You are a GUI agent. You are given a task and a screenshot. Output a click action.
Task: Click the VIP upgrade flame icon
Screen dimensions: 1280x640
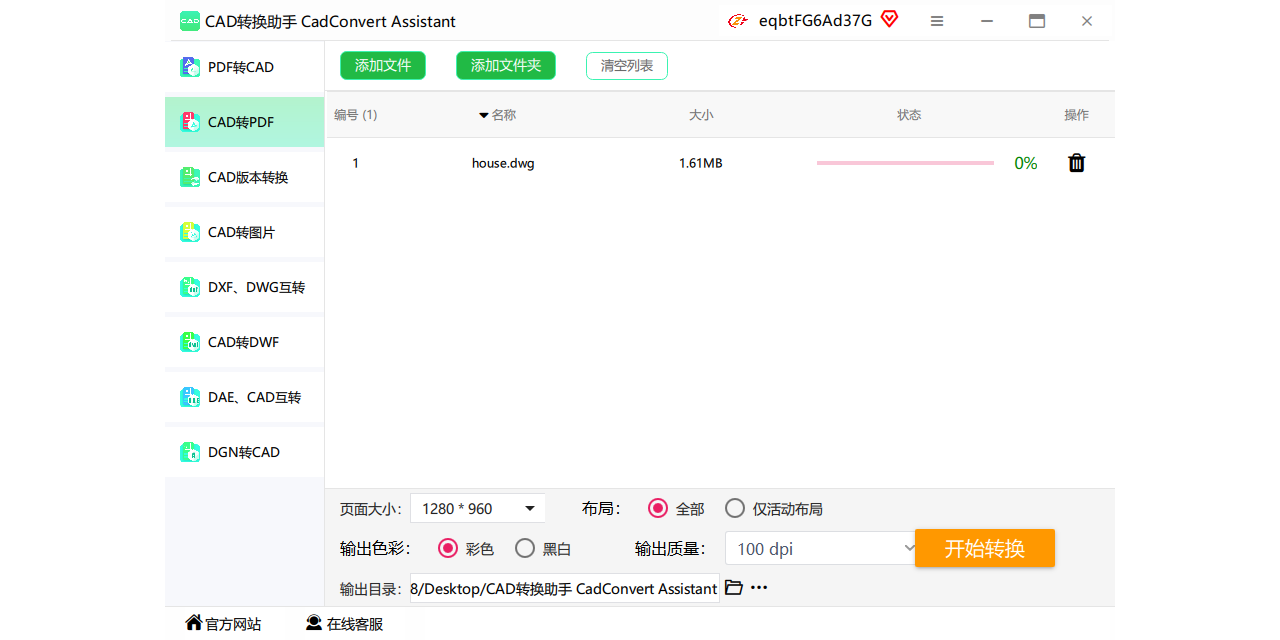tap(737, 20)
